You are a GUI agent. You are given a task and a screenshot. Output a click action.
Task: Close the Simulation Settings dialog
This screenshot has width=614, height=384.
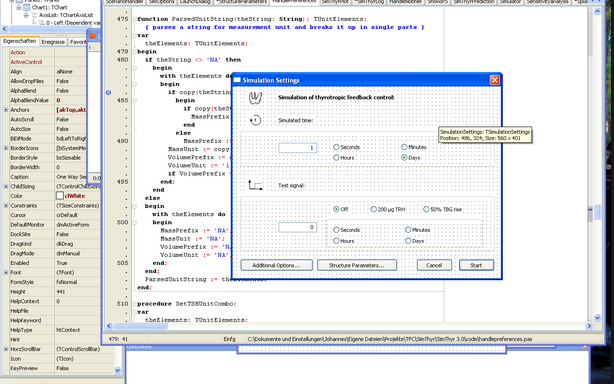pyautogui.click(x=495, y=80)
